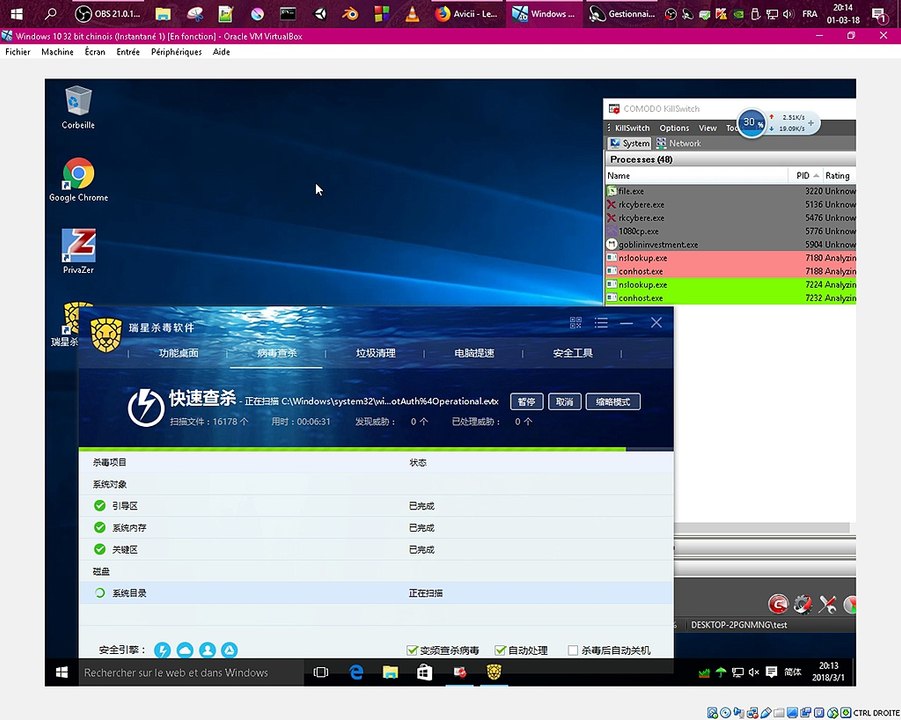Click the gear with red arrow icon in KillSwitch
This screenshot has width=901, height=720.
click(803, 605)
